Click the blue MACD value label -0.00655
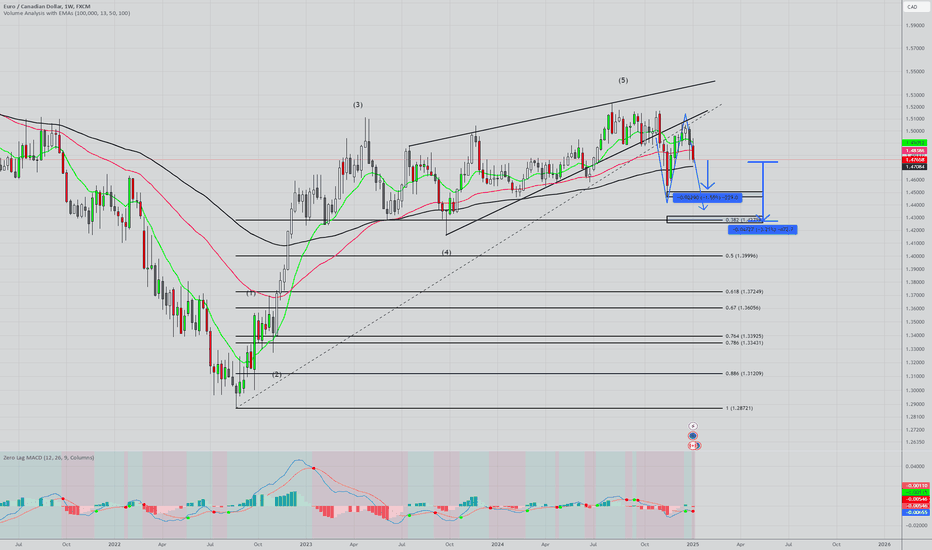The width and height of the screenshot is (932, 550). point(914,512)
